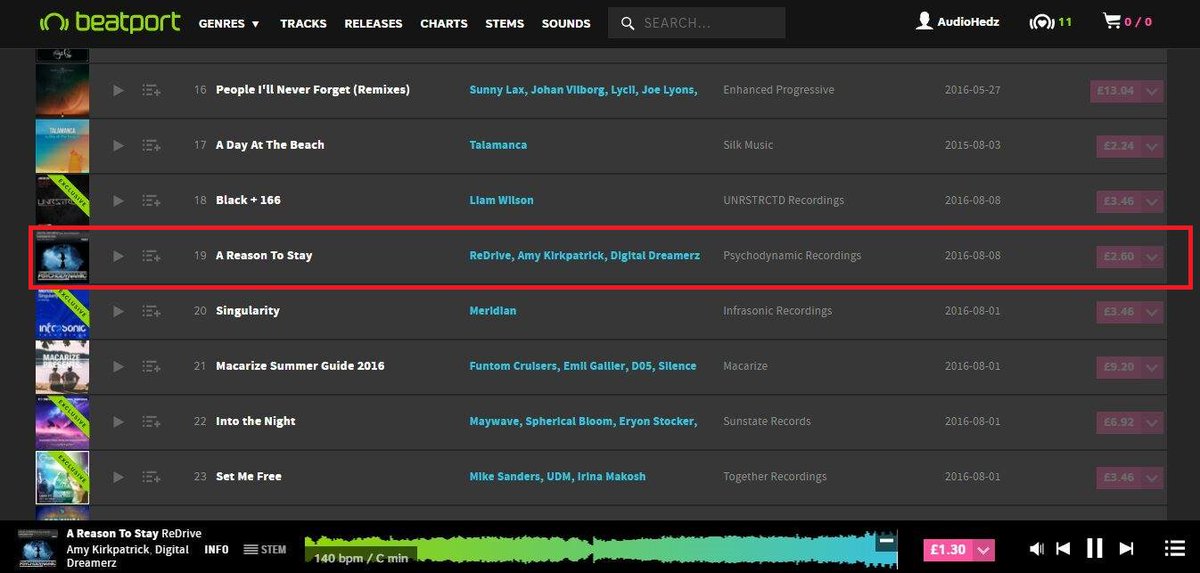This screenshot has height=573, width=1200.
Task: Mute player volume speaker icon
Action: [1037, 548]
